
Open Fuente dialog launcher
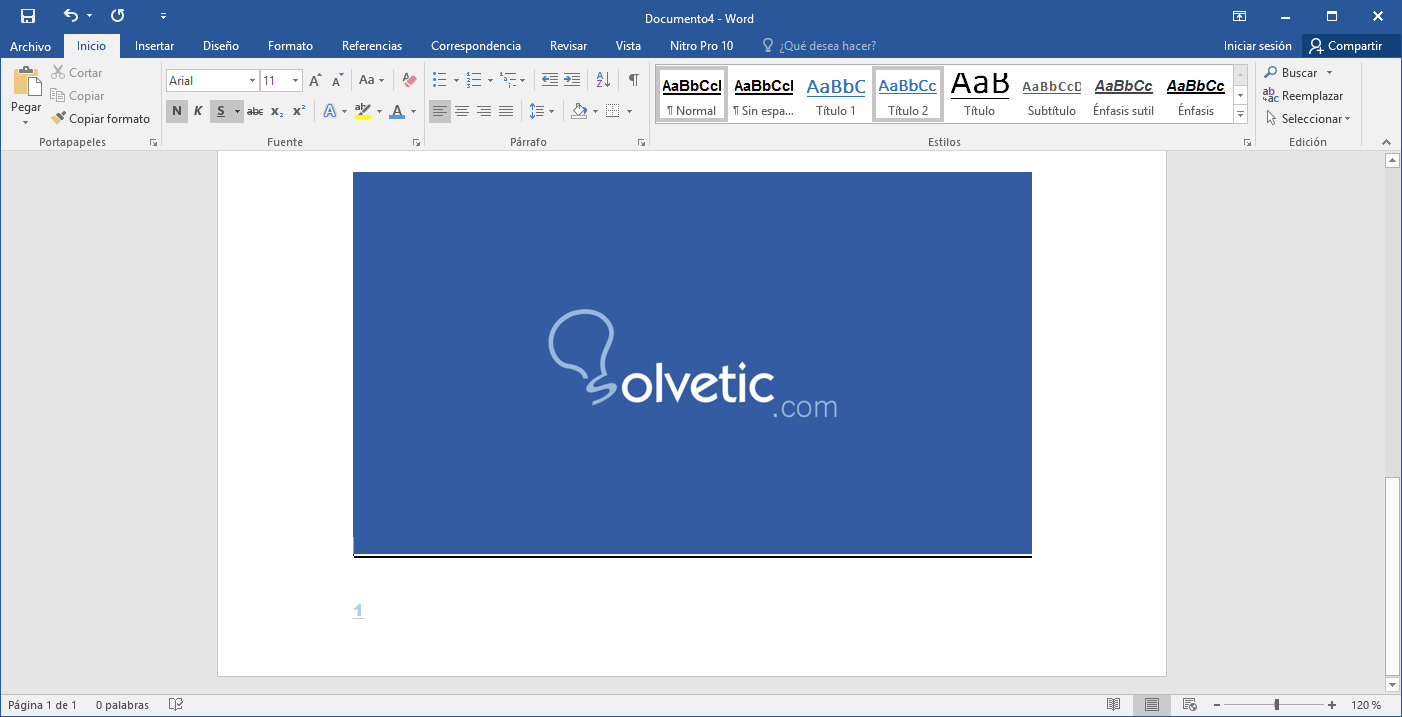tap(416, 143)
